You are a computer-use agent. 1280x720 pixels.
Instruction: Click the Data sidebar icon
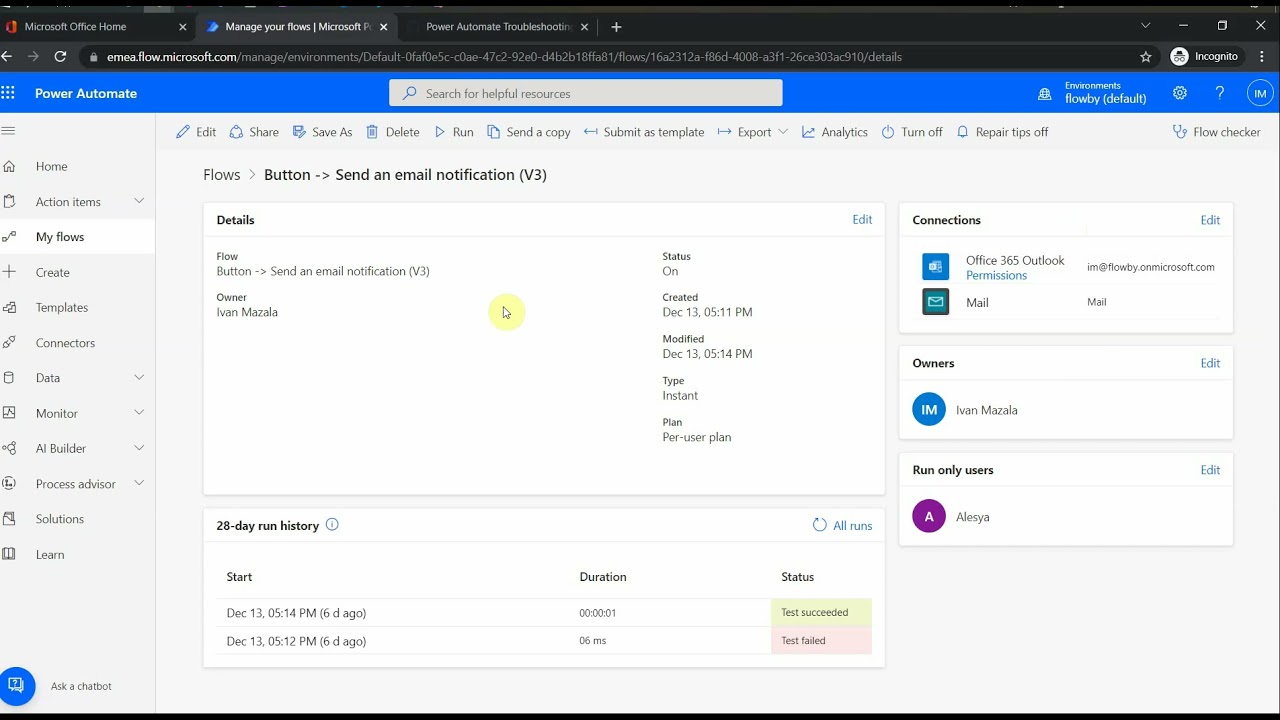tap(9, 378)
